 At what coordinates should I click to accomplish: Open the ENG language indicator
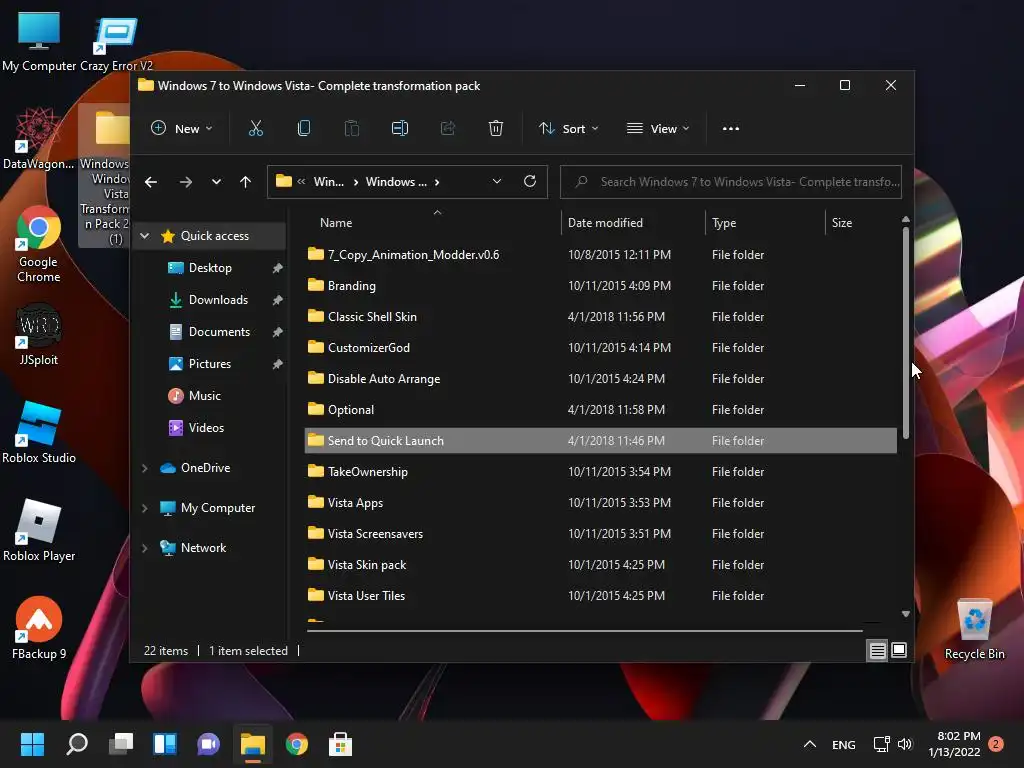(844, 744)
